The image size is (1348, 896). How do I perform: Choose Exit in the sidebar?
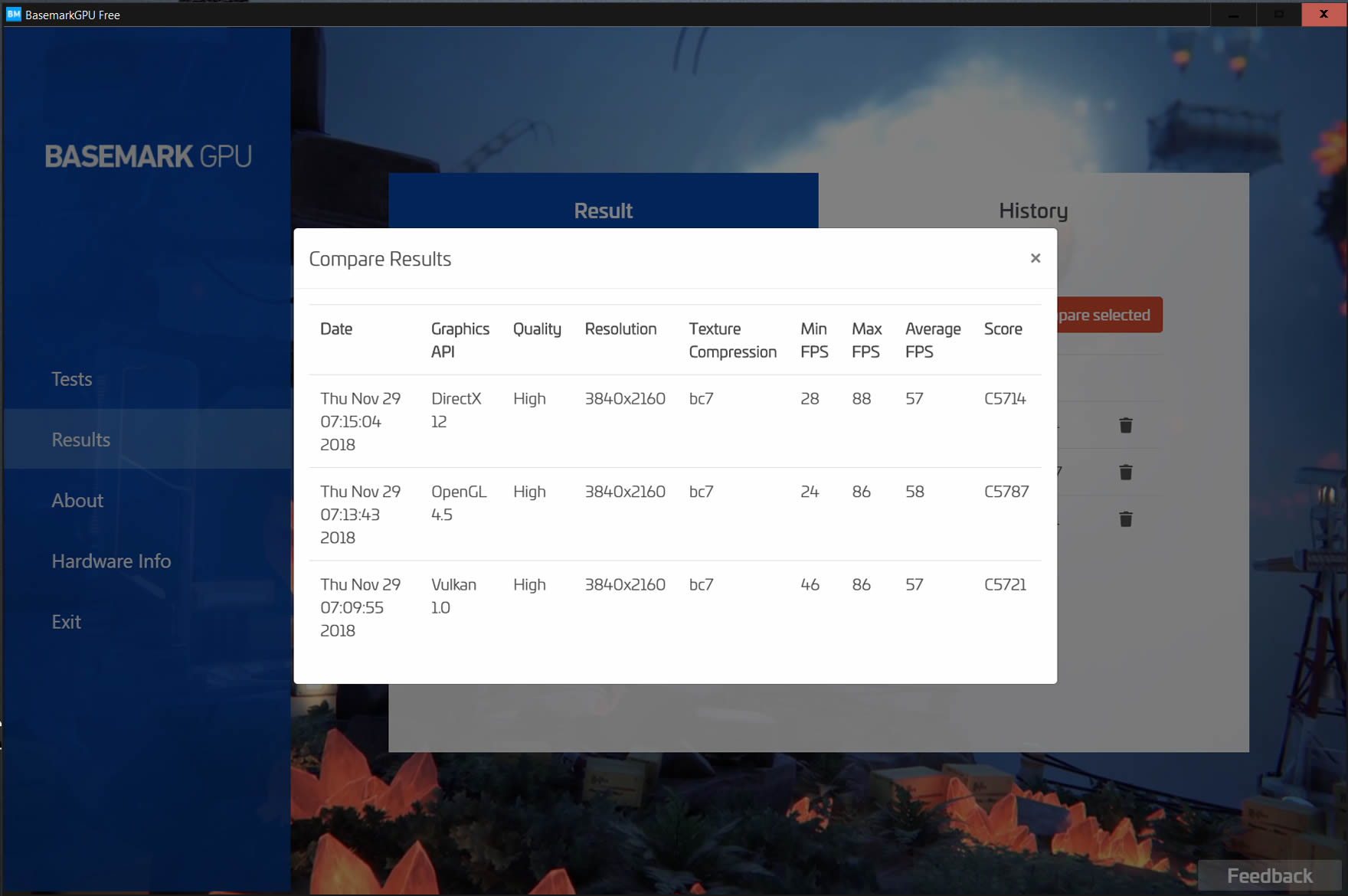pos(66,621)
